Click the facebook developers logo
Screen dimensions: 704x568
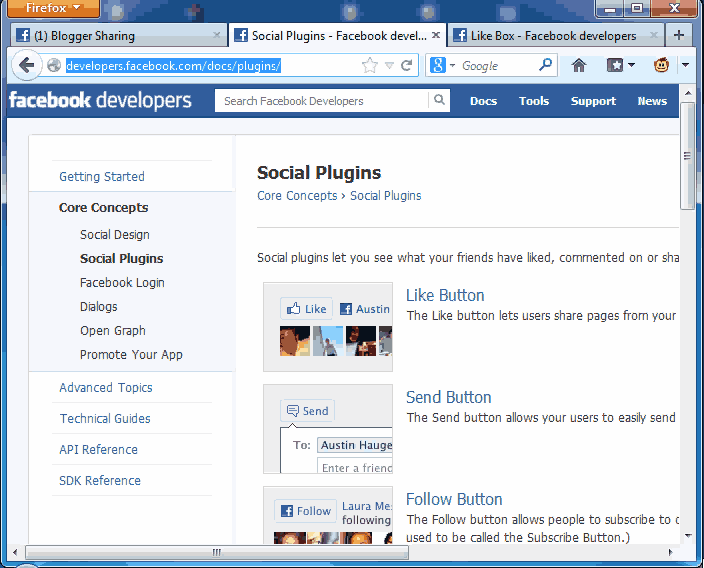pos(100,101)
